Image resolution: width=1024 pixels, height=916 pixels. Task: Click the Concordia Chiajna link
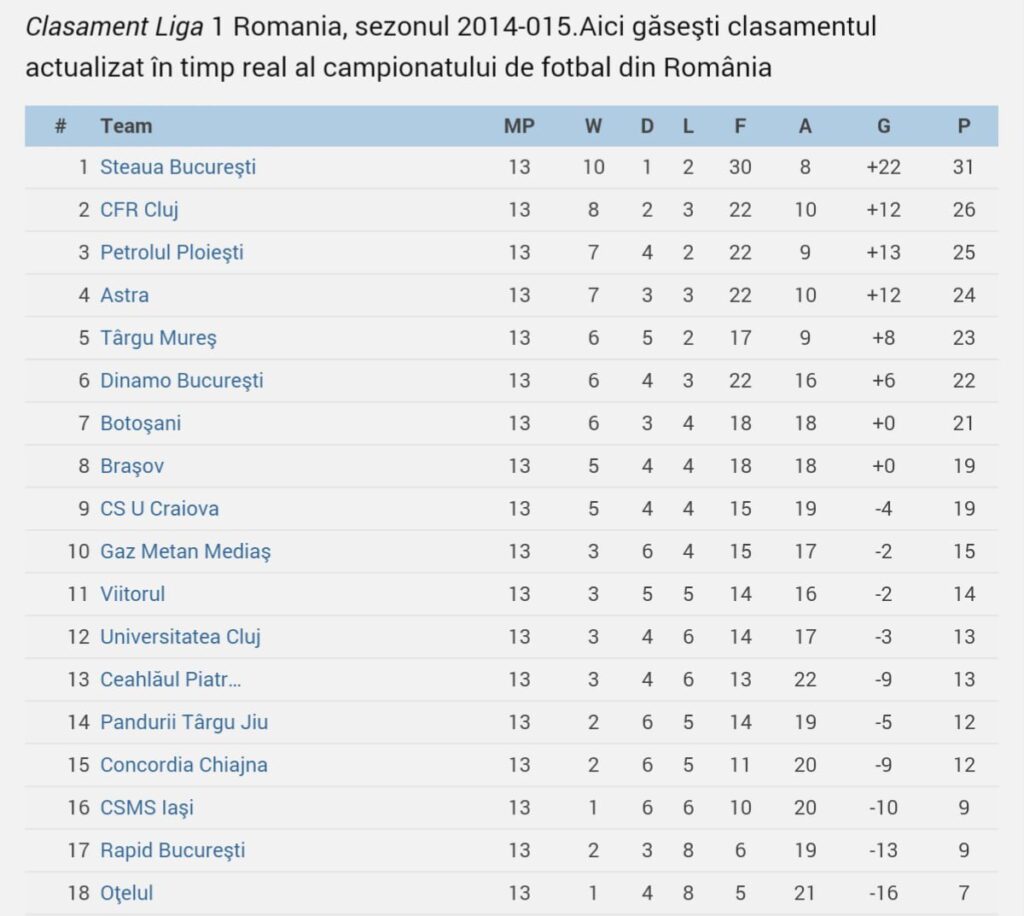click(x=184, y=765)
